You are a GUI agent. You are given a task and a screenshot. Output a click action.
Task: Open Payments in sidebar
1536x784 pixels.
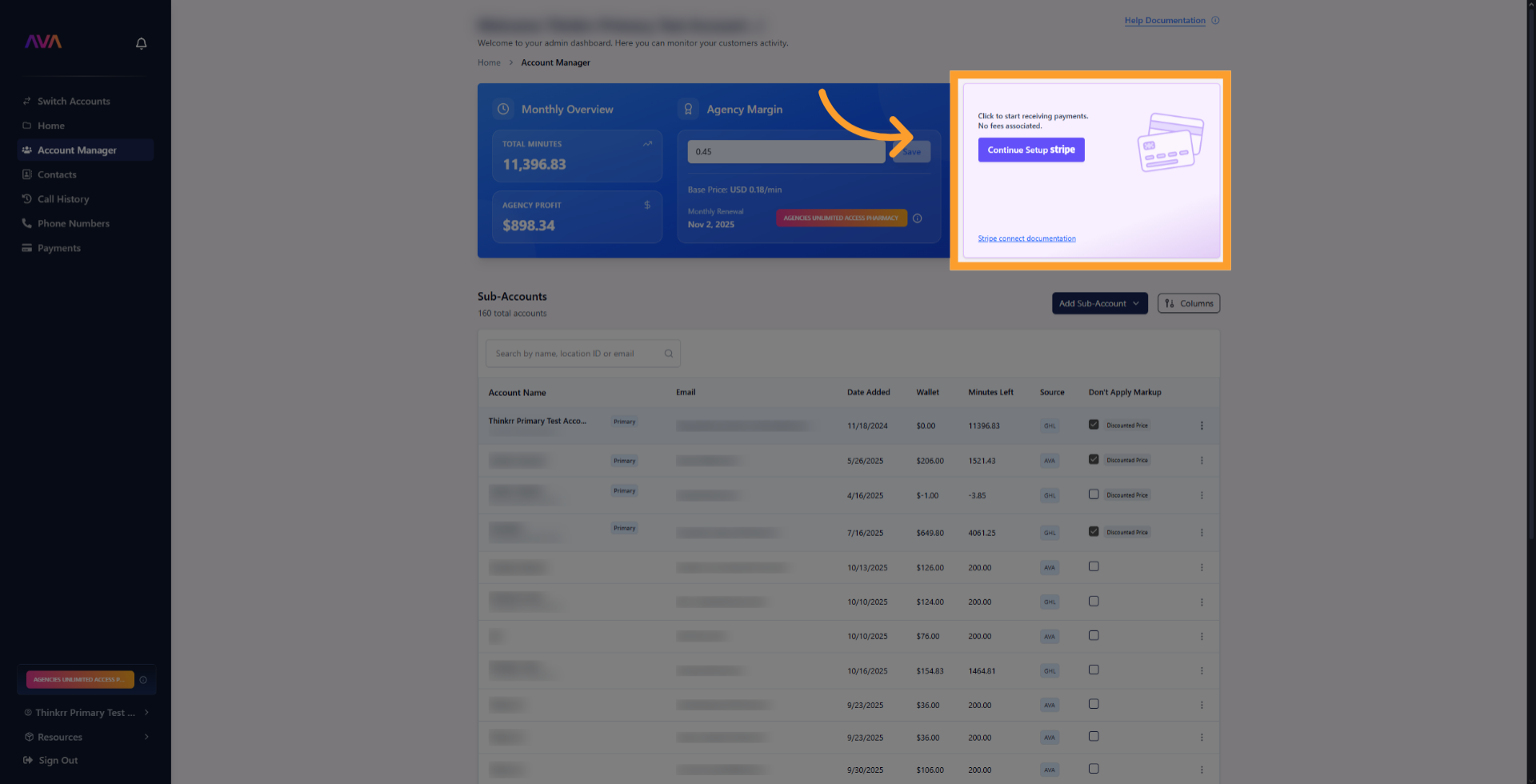point(59,248)
